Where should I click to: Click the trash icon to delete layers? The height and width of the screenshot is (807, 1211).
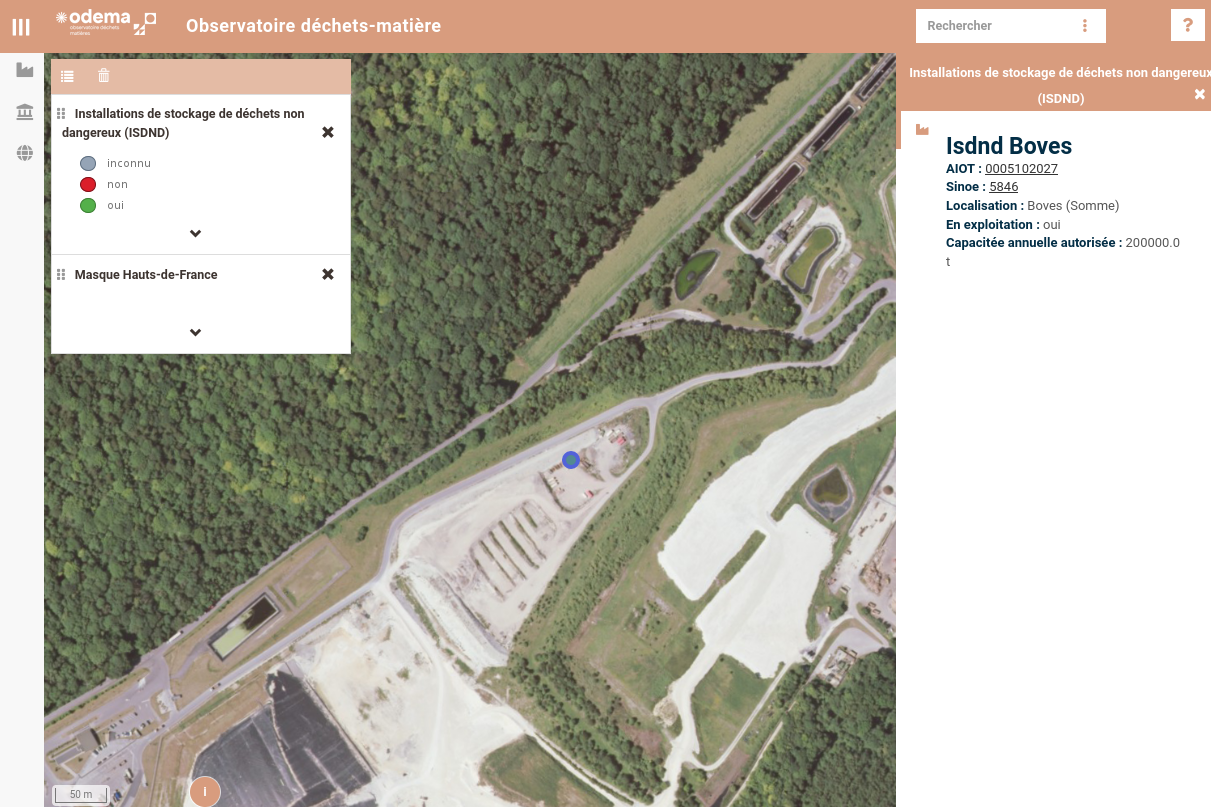[104, 76]
